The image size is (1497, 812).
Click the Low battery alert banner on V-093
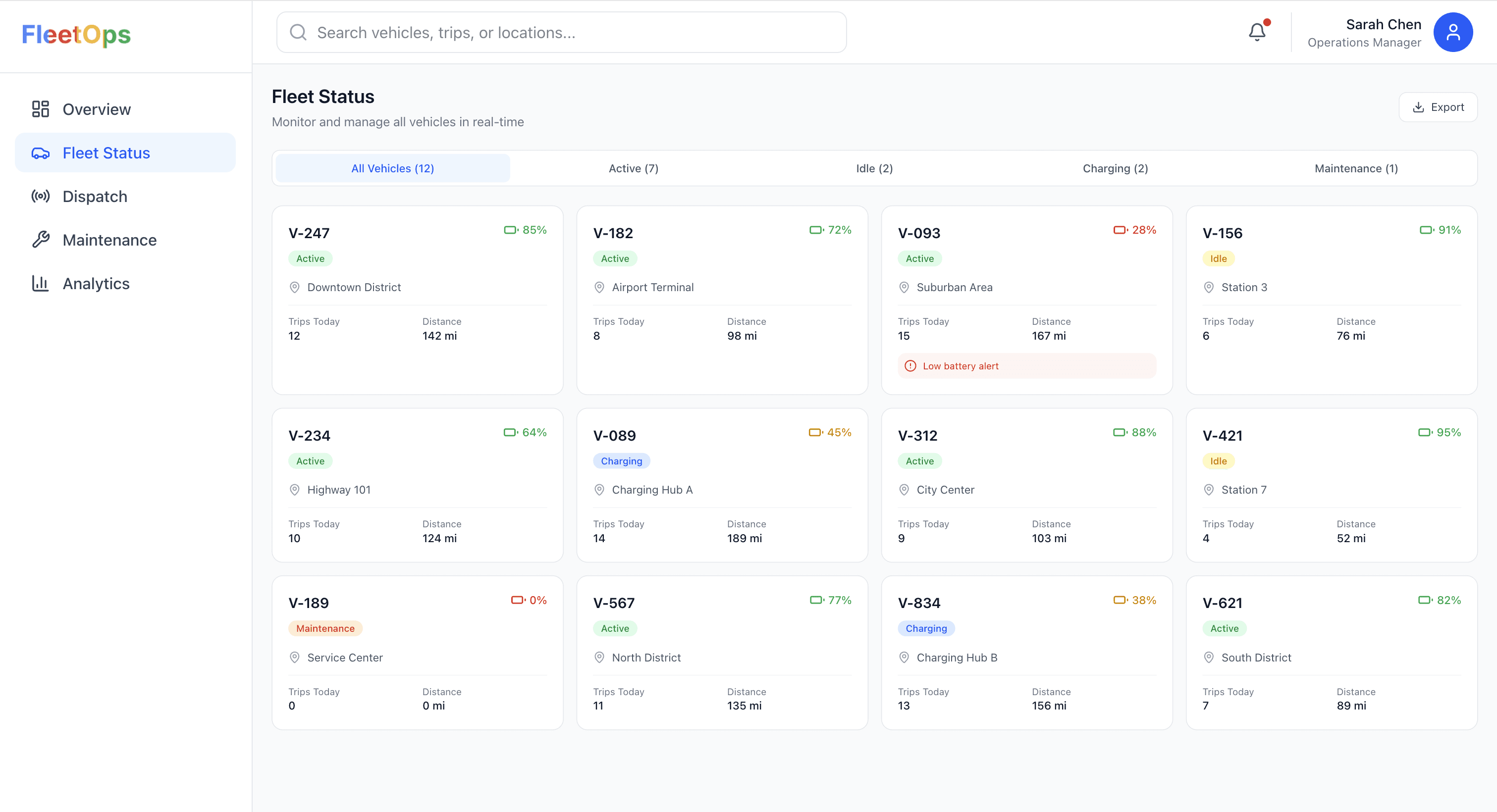pos(1026,366)
